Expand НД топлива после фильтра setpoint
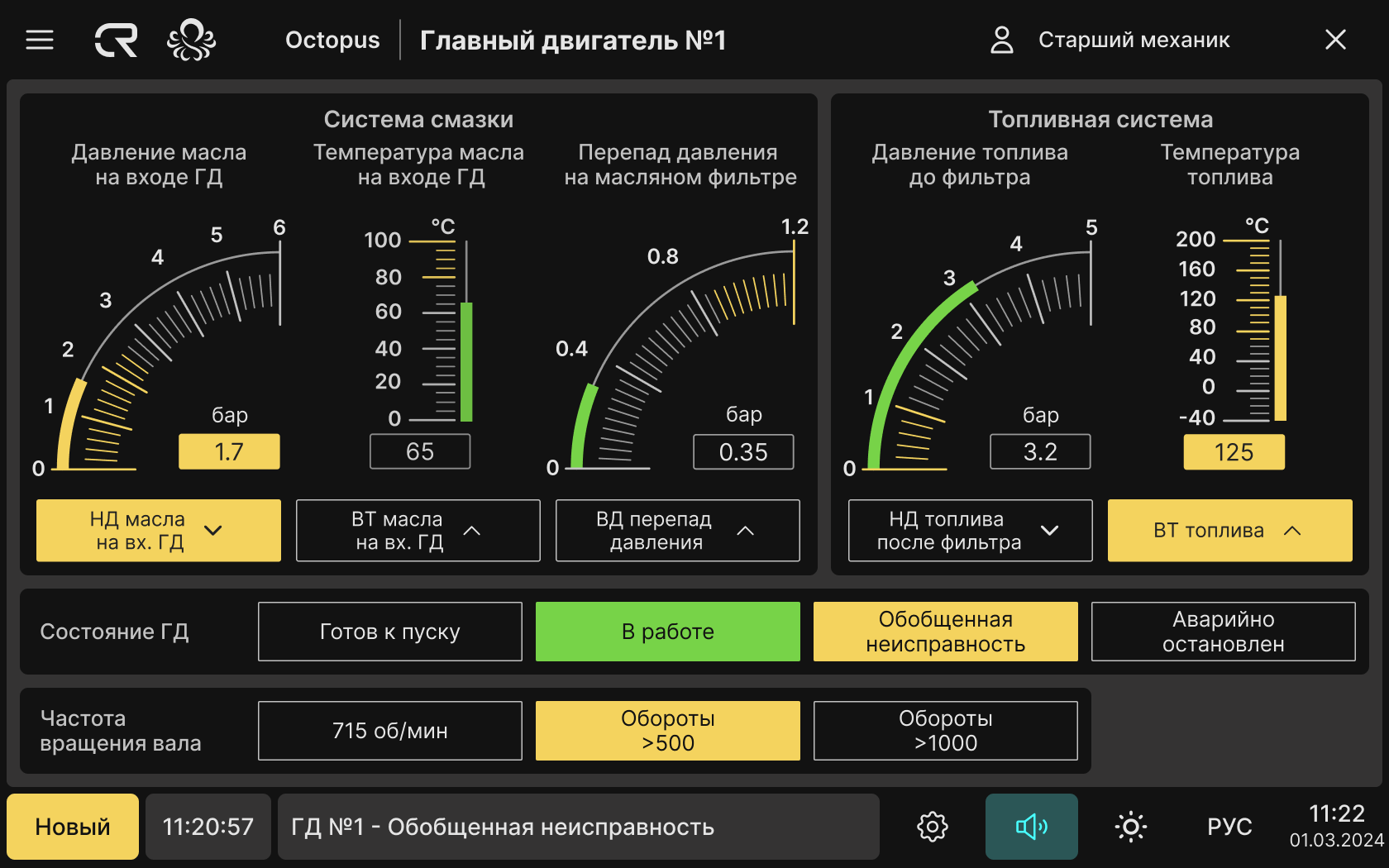The image size is (1389, 868). (971, 531)
